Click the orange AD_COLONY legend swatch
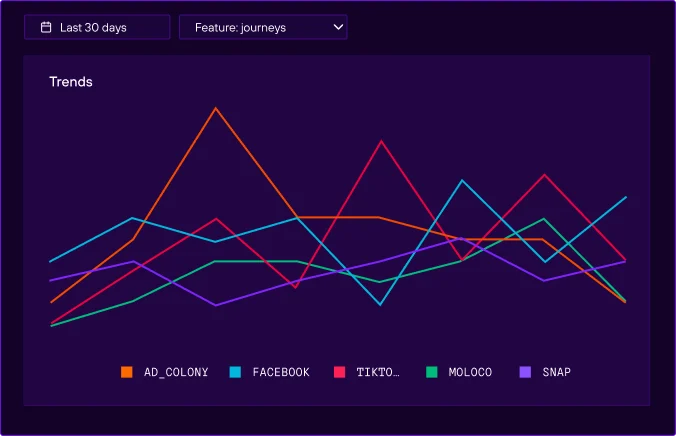 point(127,372)
